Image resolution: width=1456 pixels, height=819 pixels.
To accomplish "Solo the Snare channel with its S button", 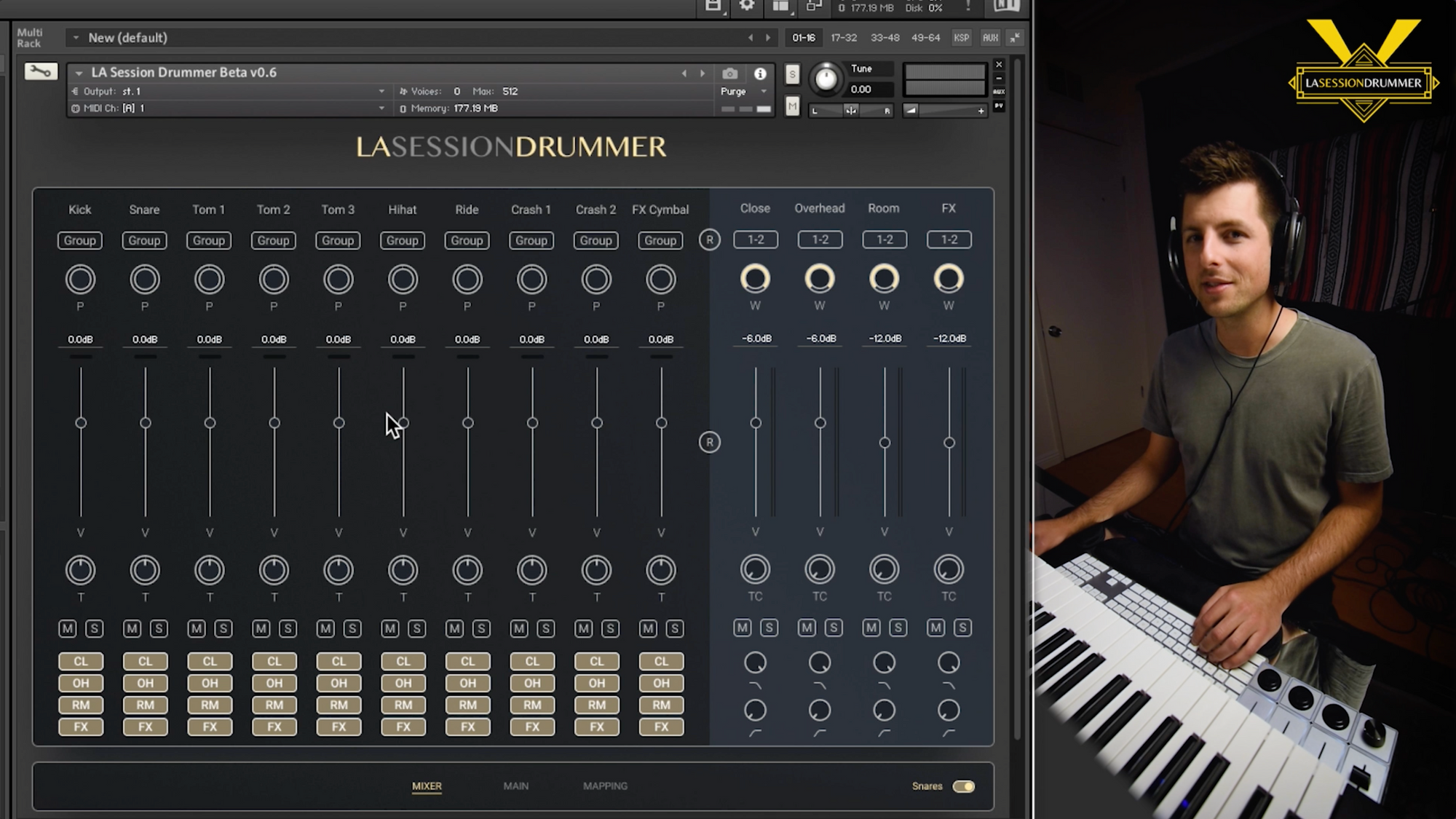I will 159,628.
